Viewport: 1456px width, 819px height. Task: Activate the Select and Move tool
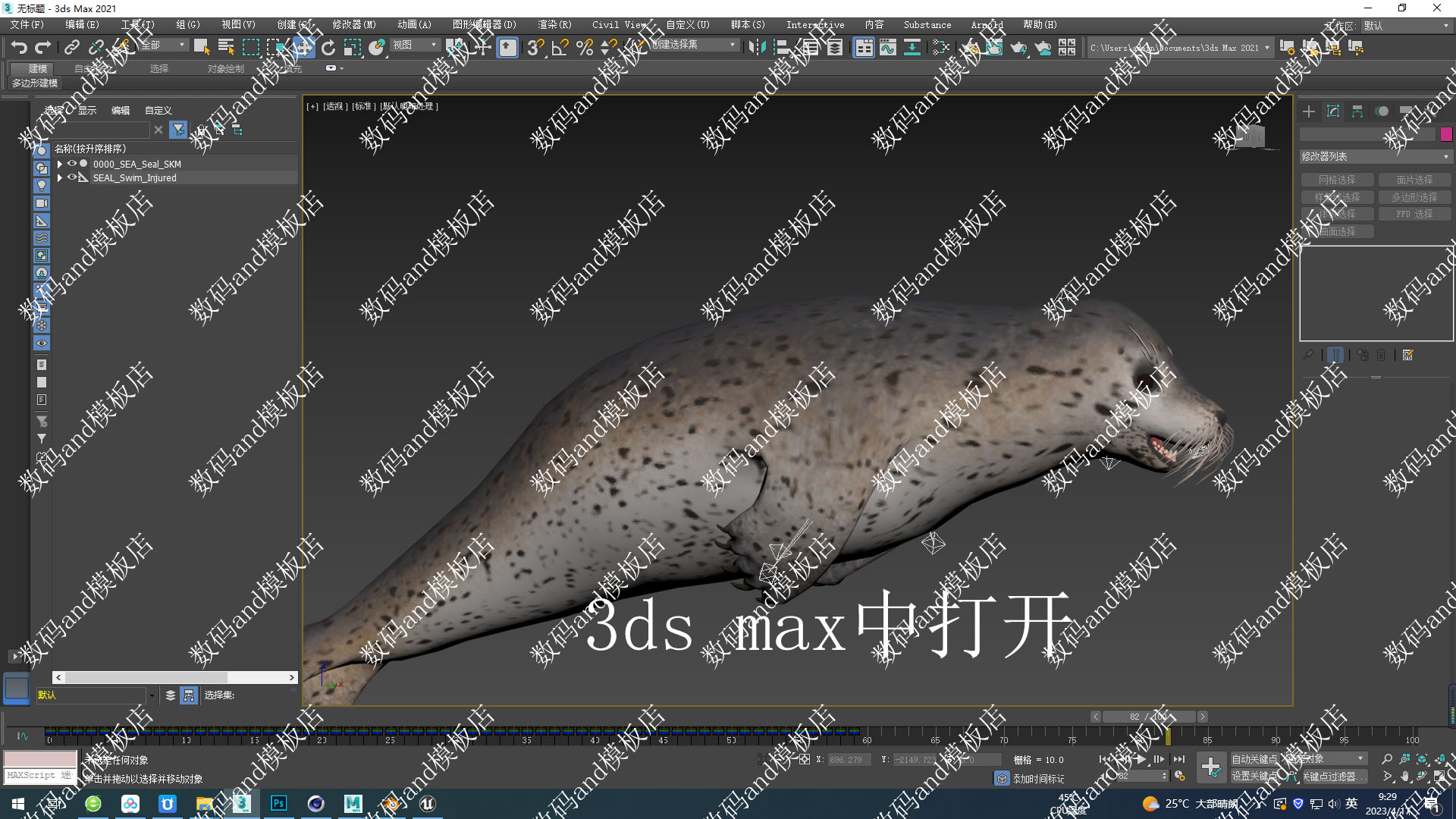point(304,48)
